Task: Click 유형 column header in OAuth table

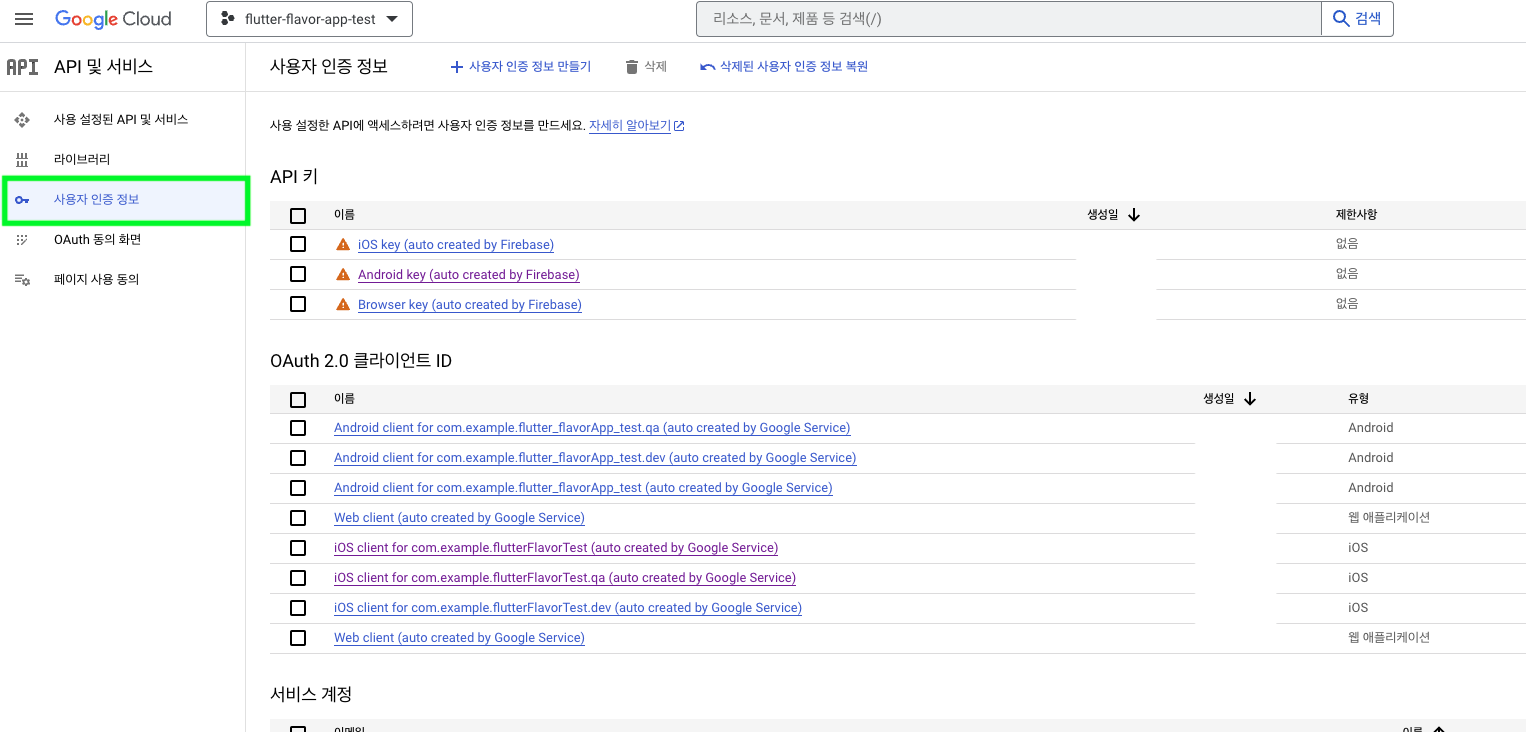Action: (x=1358, y=399)
